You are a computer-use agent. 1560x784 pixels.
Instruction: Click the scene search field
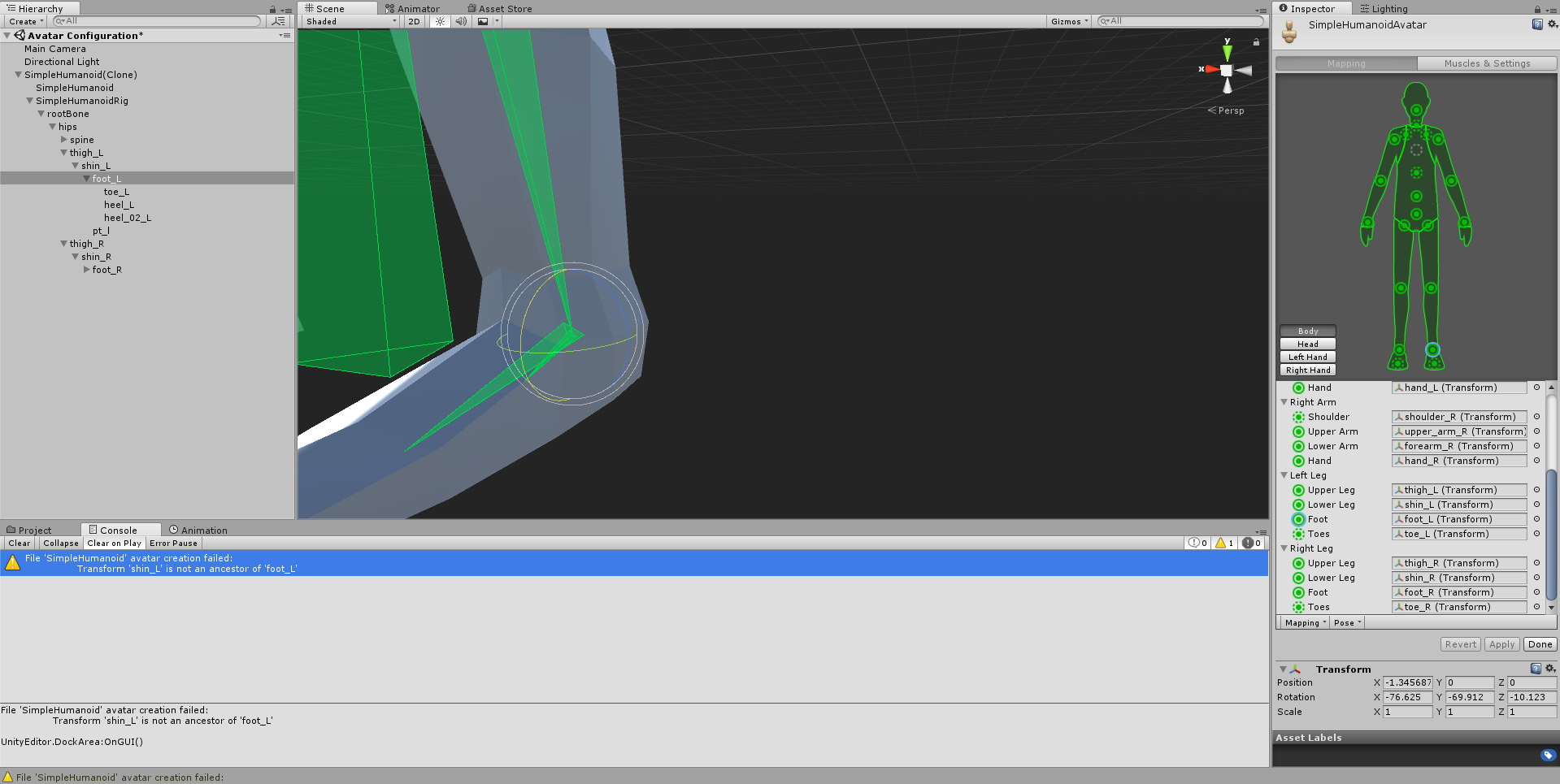[1180, 21]
